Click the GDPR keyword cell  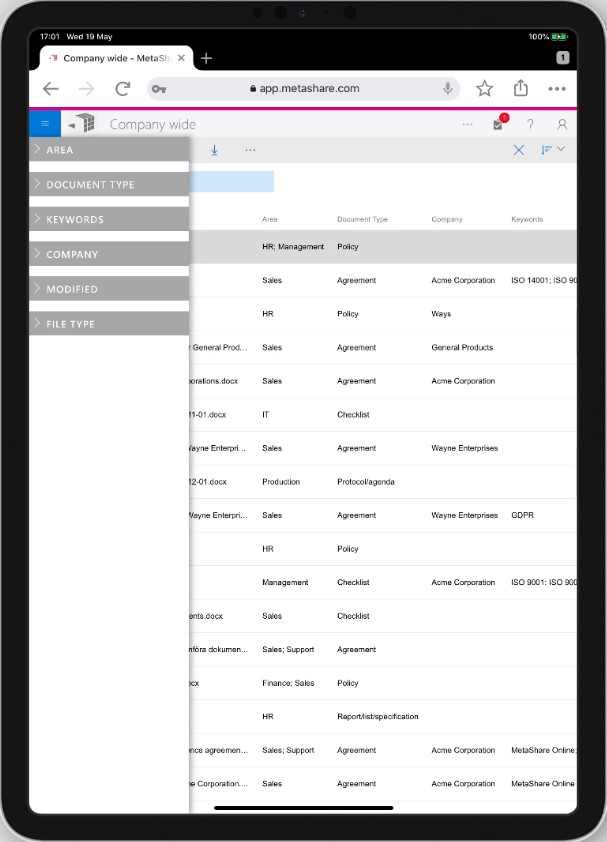(x=522, y=515)
